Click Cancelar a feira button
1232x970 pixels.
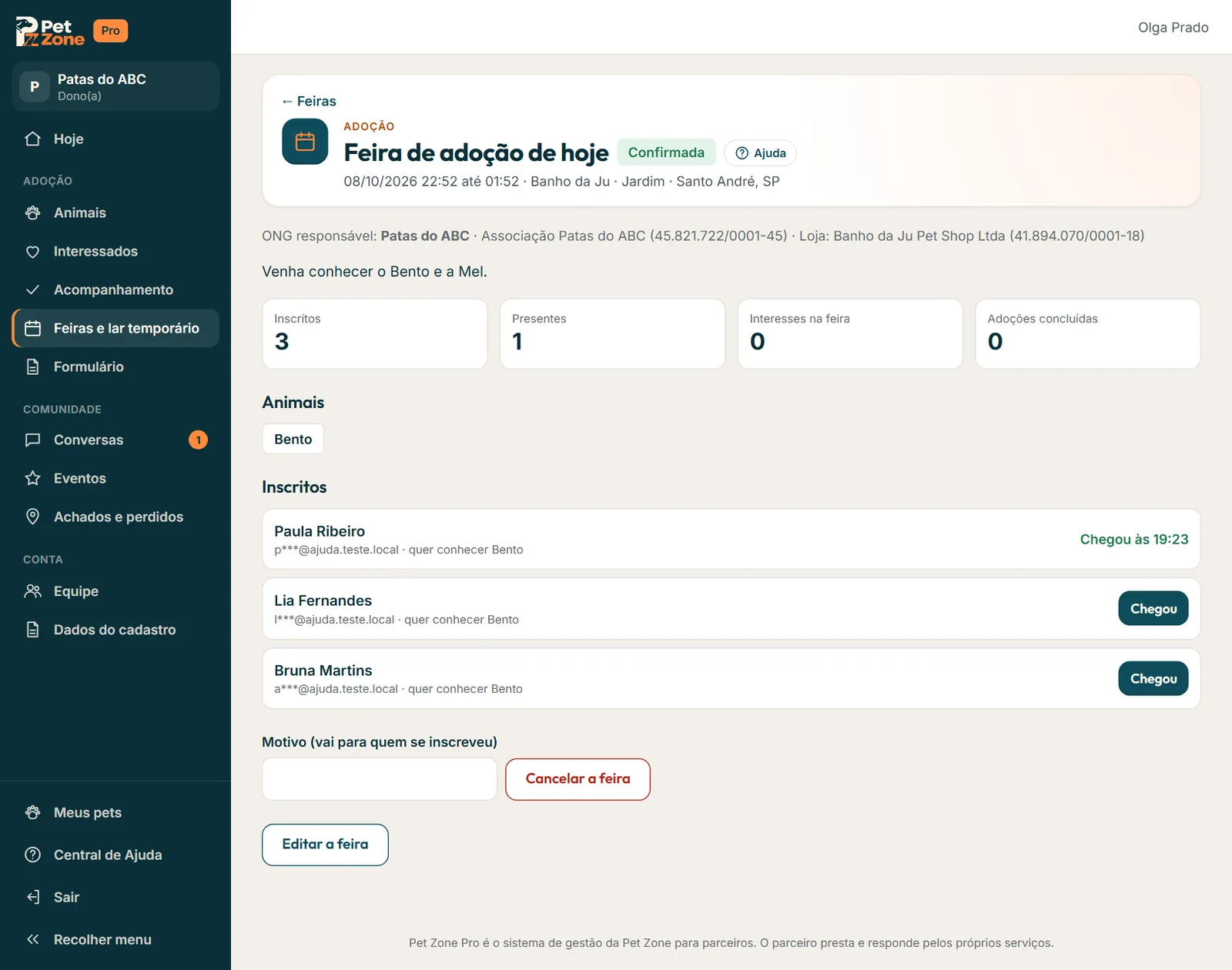tap(577, 779)
